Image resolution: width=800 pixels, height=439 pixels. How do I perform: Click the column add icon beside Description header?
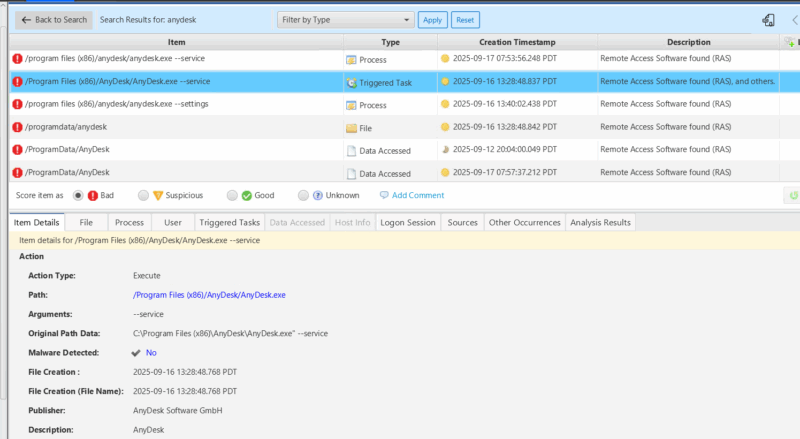790,42
